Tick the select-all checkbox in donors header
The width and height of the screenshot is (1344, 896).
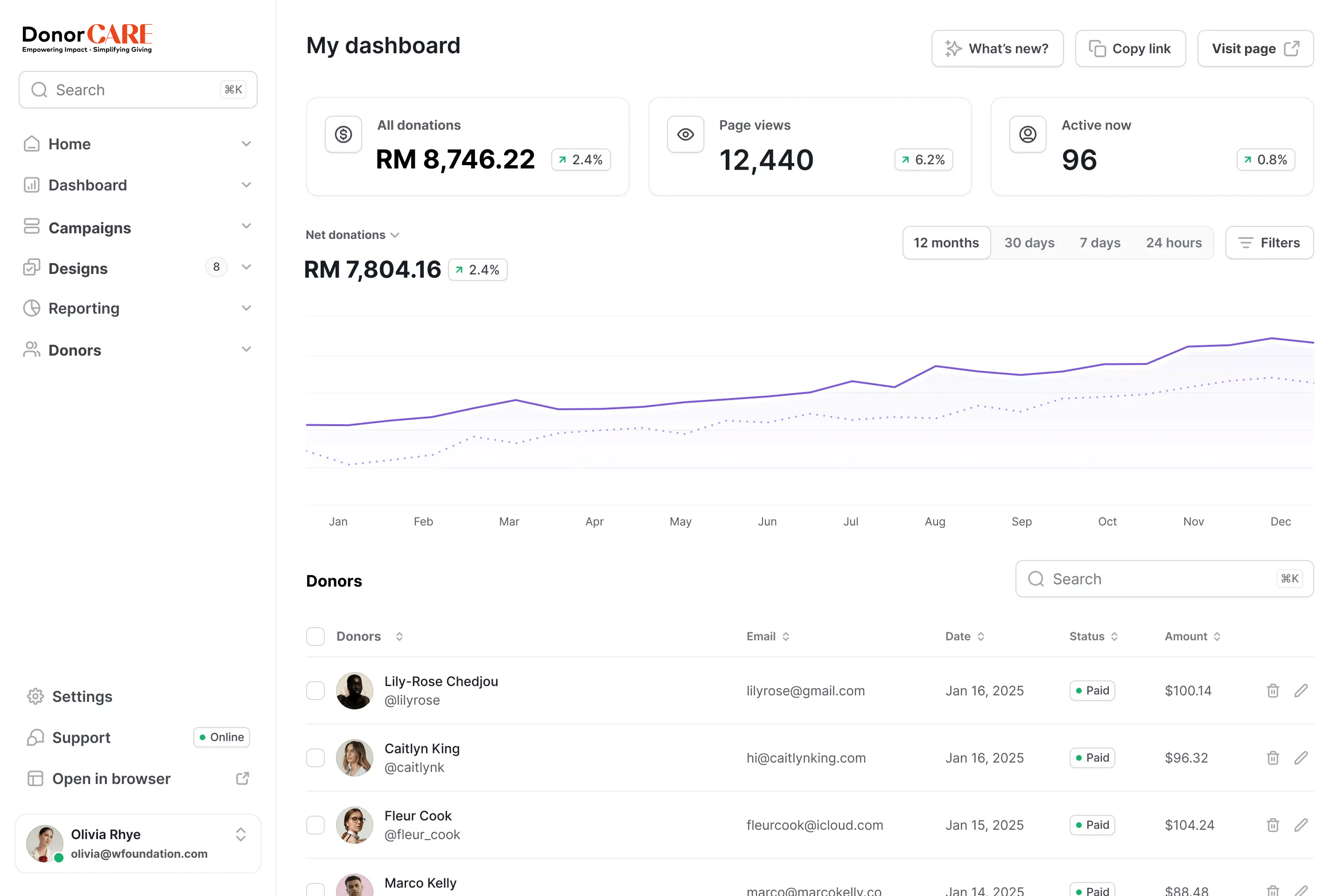pos(315,636)
